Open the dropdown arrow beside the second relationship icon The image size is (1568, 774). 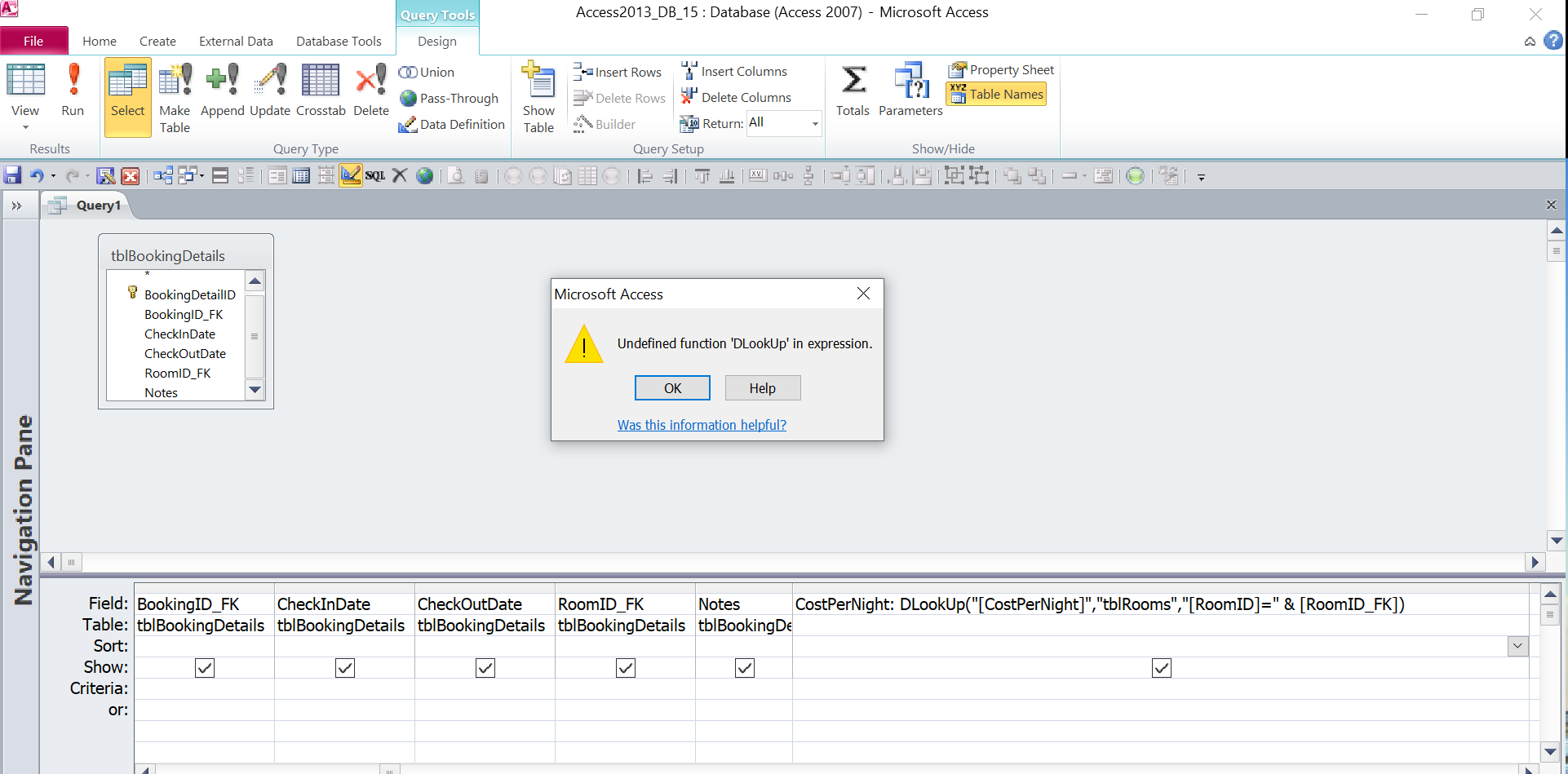[x=202, y=175]
